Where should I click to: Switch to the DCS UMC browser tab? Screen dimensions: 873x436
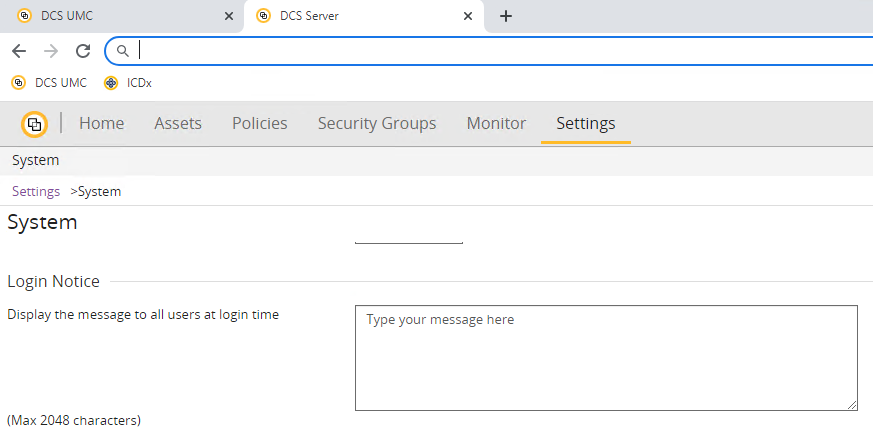[x=110, y=16]
